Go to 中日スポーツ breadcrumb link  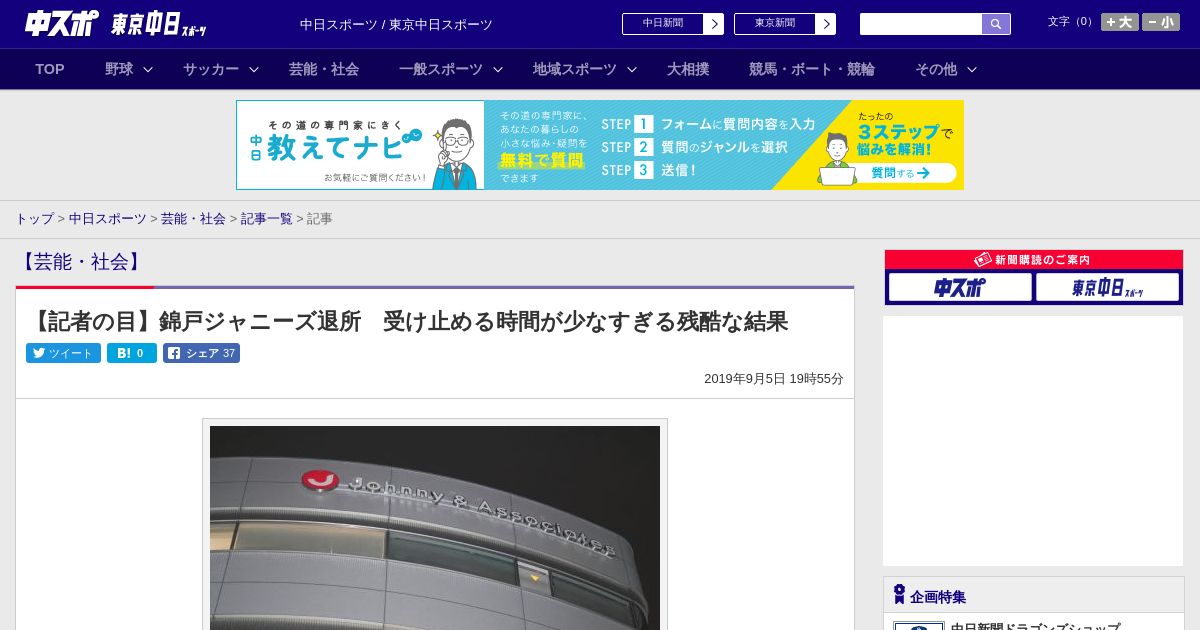[107, 219]
